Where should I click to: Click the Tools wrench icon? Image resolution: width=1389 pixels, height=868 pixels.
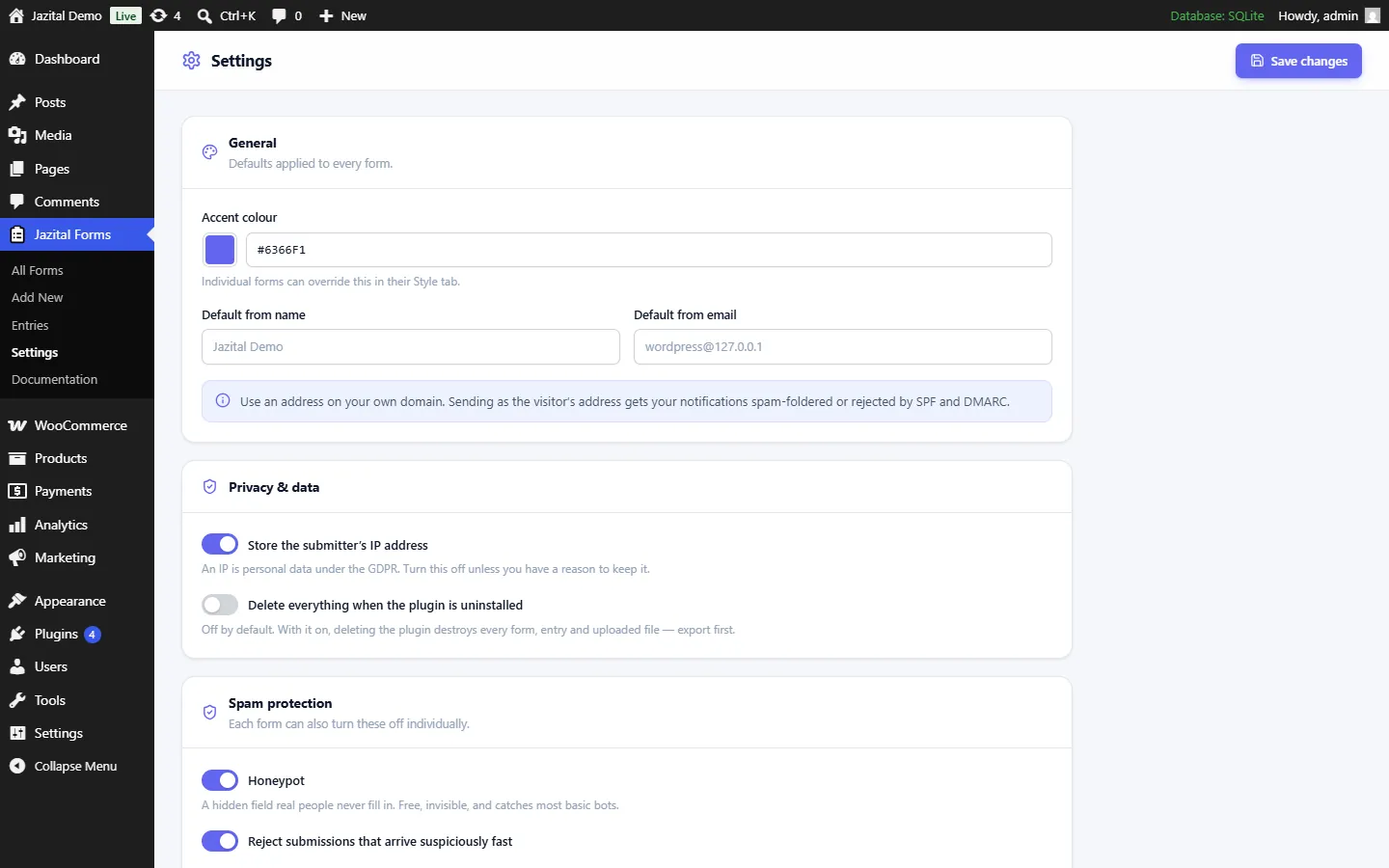tap(17, 700)
